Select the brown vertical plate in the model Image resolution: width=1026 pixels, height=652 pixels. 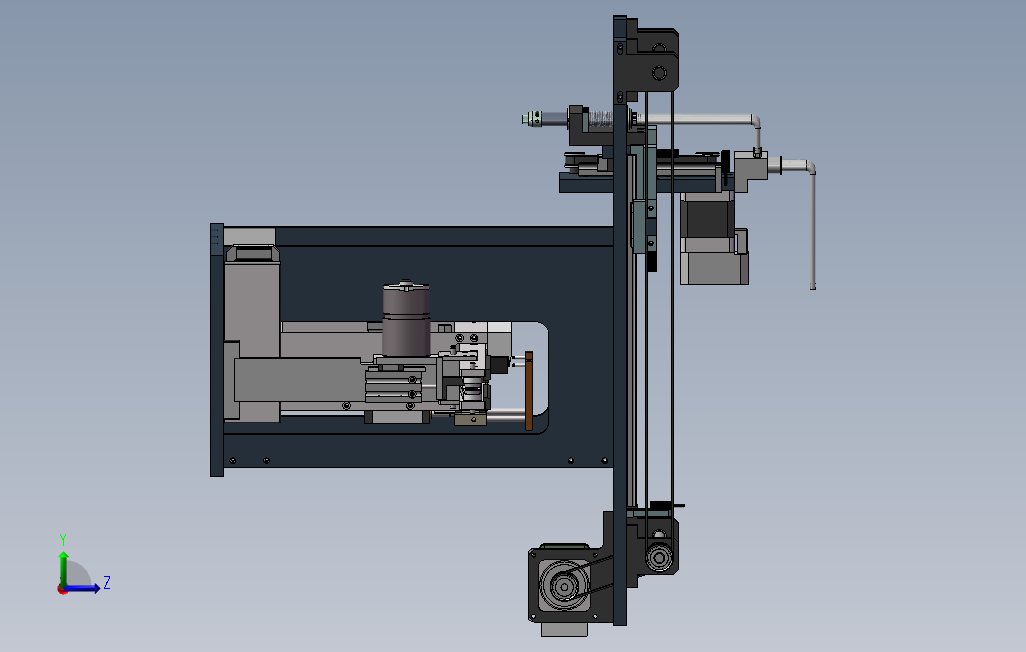pyautogui.click(x=529, y=391)
